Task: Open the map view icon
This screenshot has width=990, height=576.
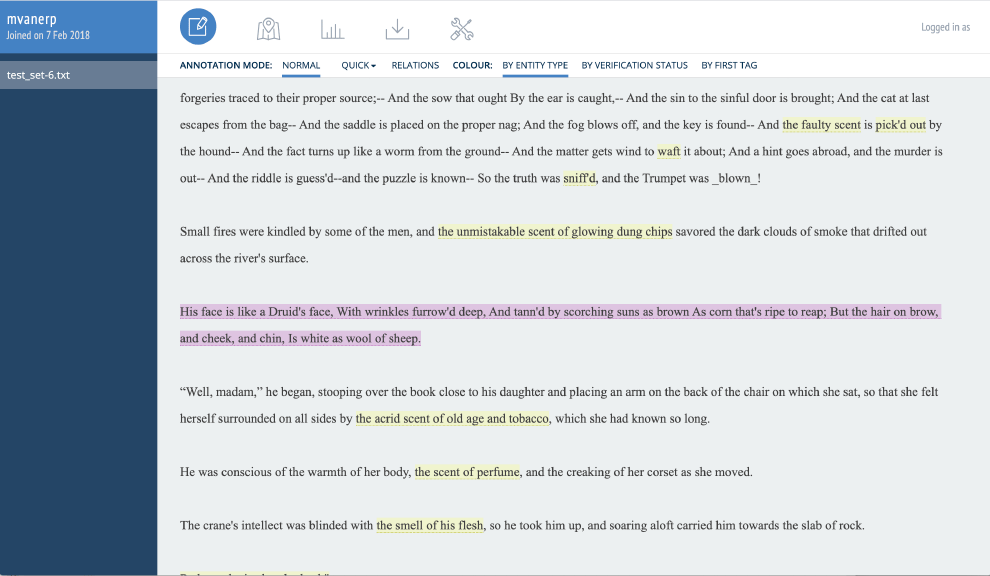Action: [x=268, y=29]
